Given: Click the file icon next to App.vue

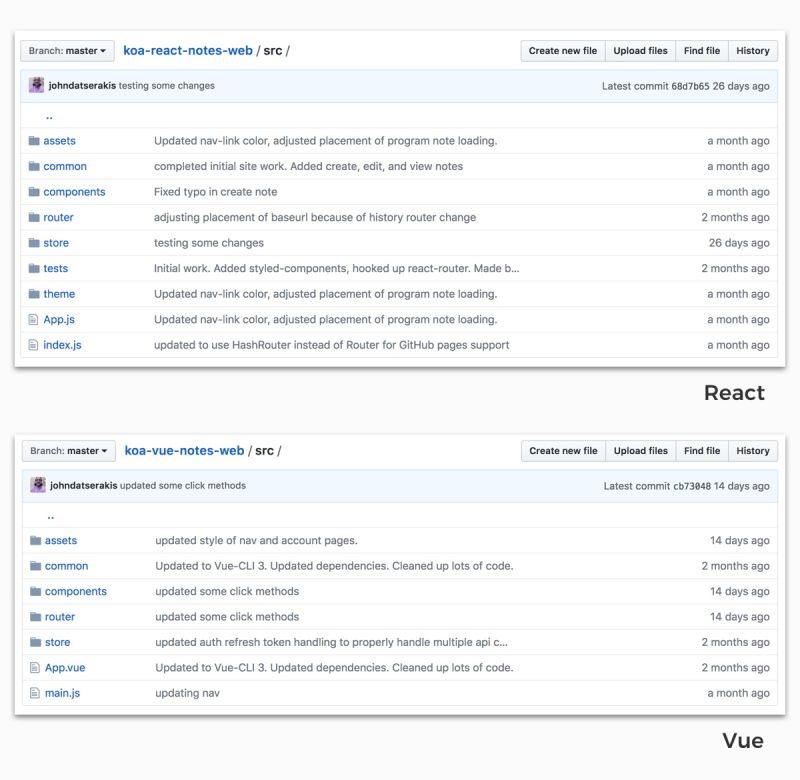Looking at the screenshot, I should 36,667.
